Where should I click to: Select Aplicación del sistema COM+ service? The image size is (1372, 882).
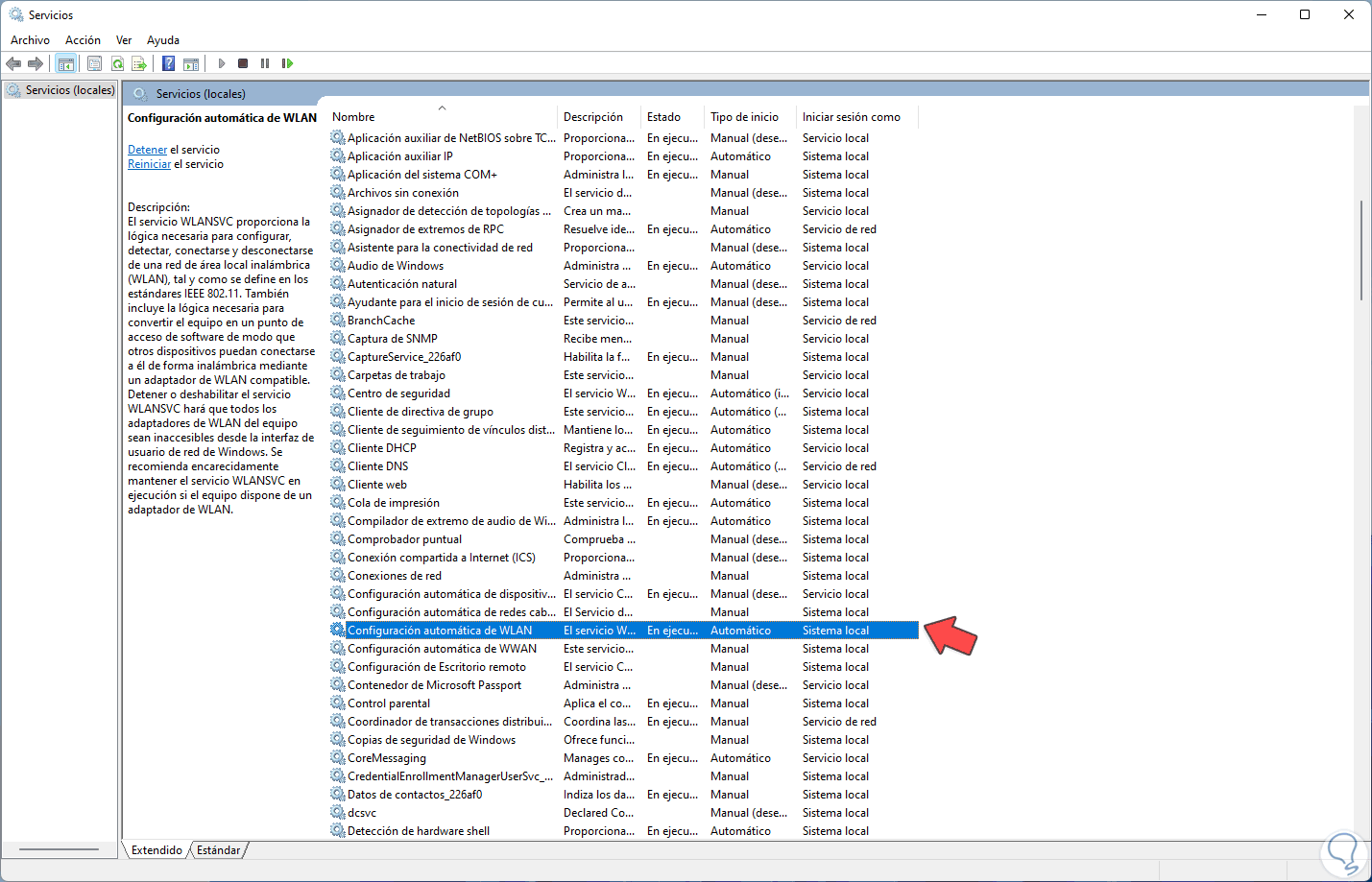click(624, 175)
